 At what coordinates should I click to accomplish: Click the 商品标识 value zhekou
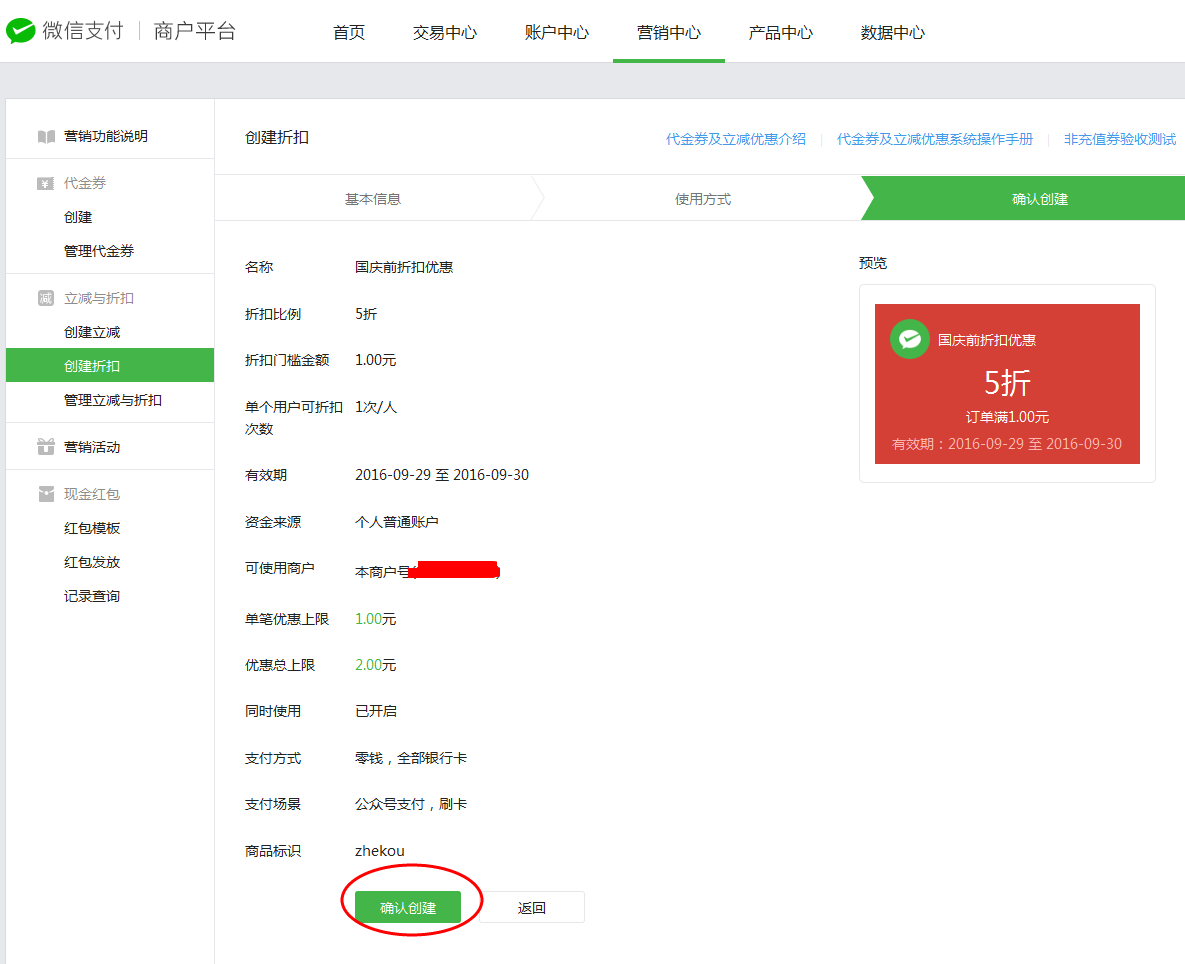[x=379, y=851]
